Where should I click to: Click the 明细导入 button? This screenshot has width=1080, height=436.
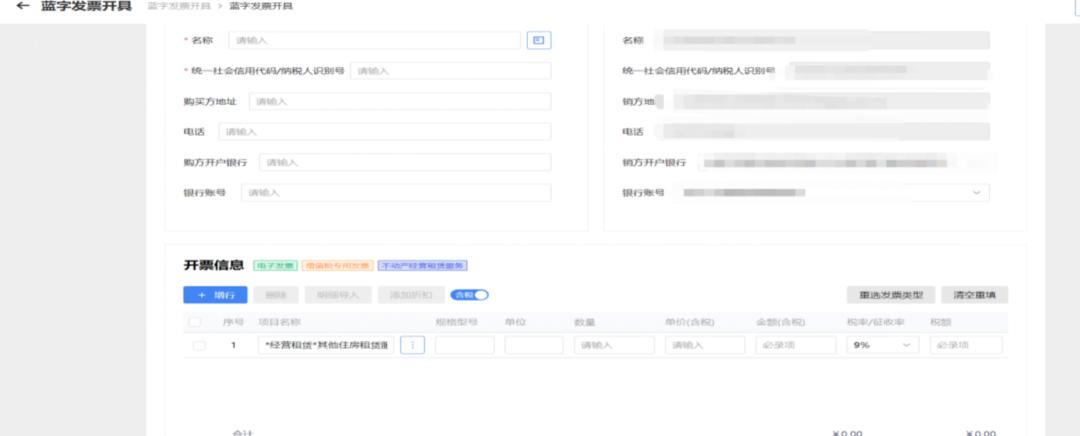(x=338, y=295)
